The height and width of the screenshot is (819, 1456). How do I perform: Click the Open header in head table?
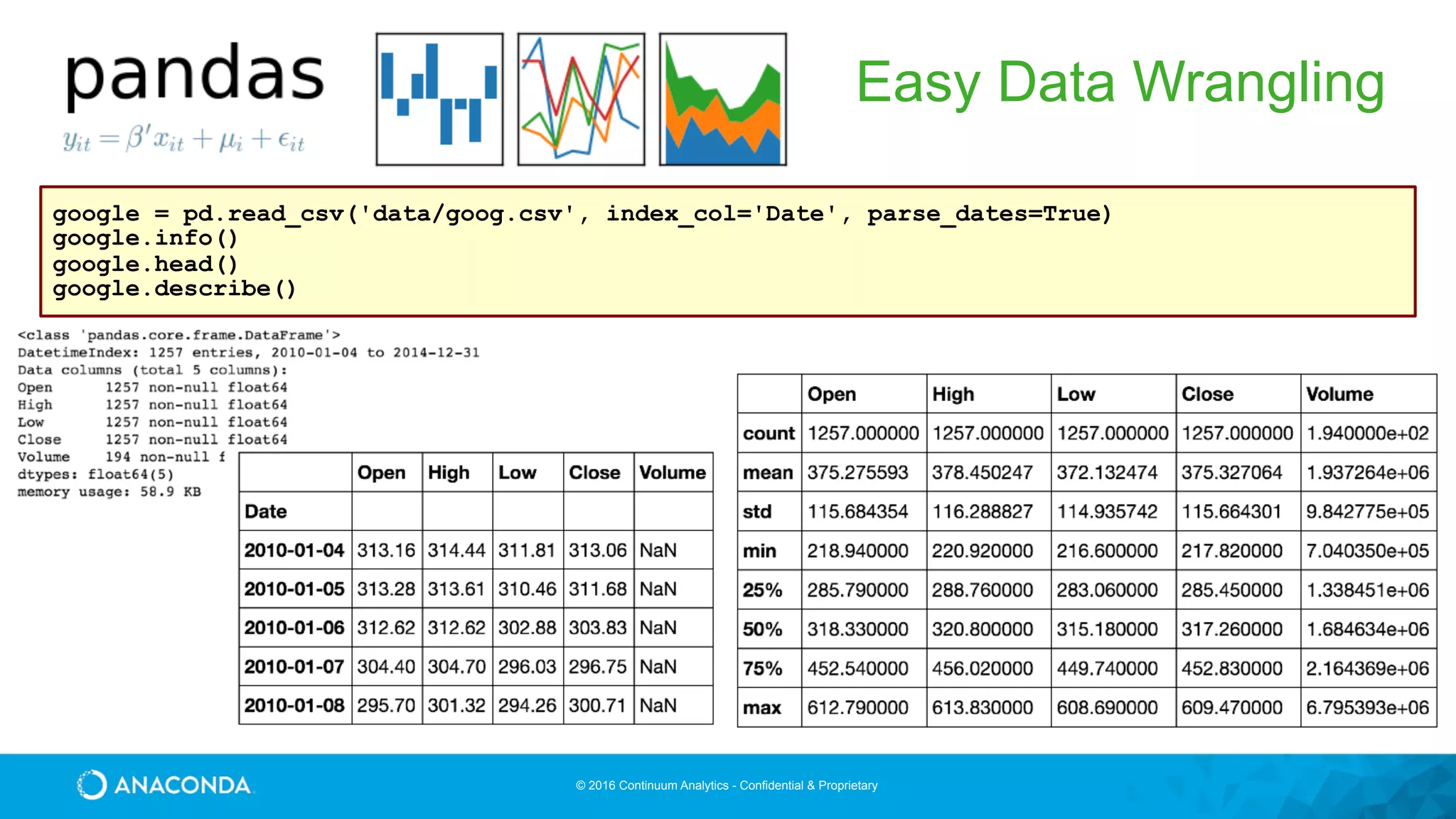[381, 473]
